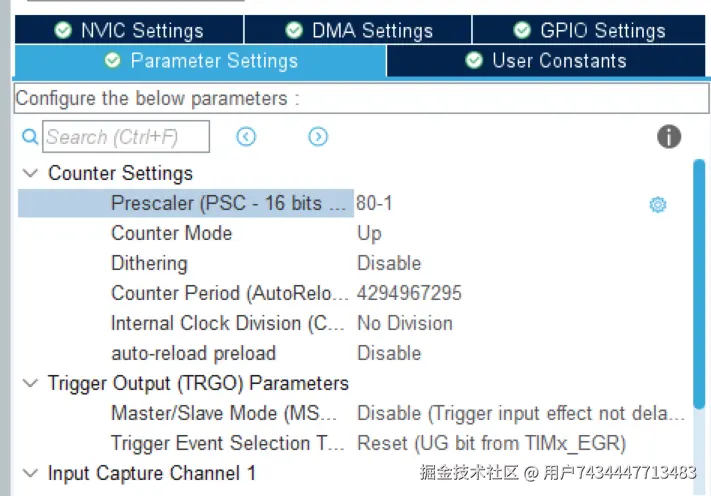
Task: Click the search magnifier icon
Action: 30,137
